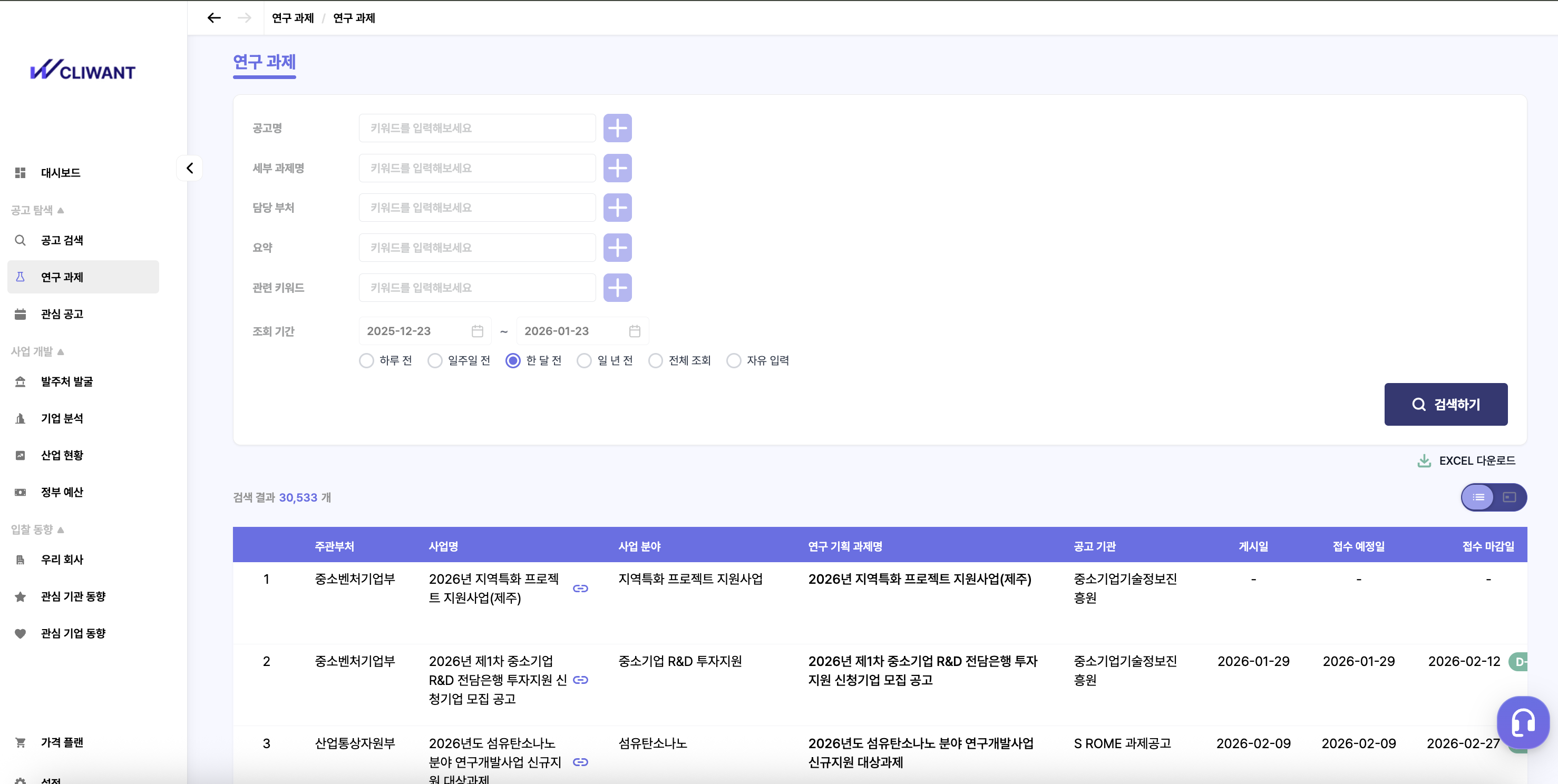
Task: Collapse the sidebar with the chevron button
Action: coord(189,168)
